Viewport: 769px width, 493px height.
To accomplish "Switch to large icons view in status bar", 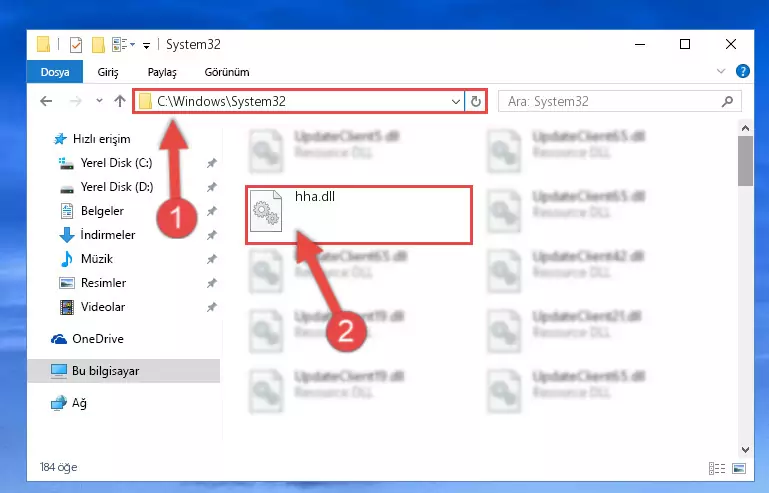I will click(x=739, y=468).
